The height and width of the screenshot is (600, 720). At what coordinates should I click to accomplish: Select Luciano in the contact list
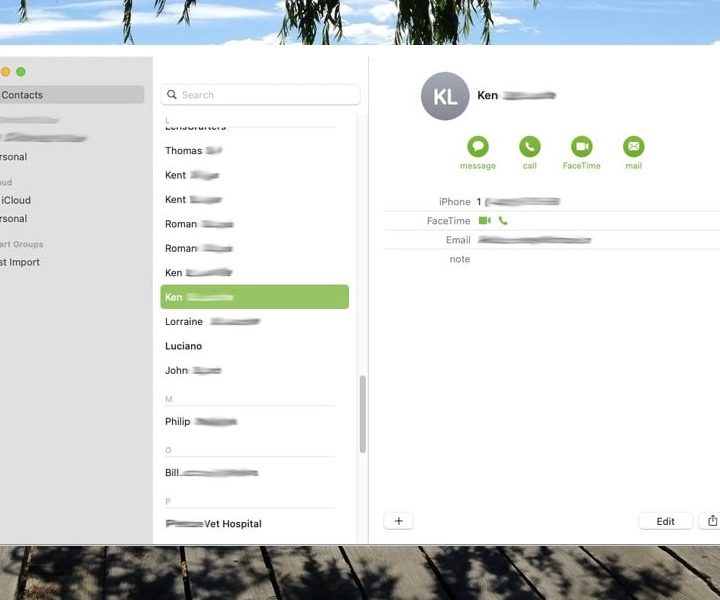point(184,346)
